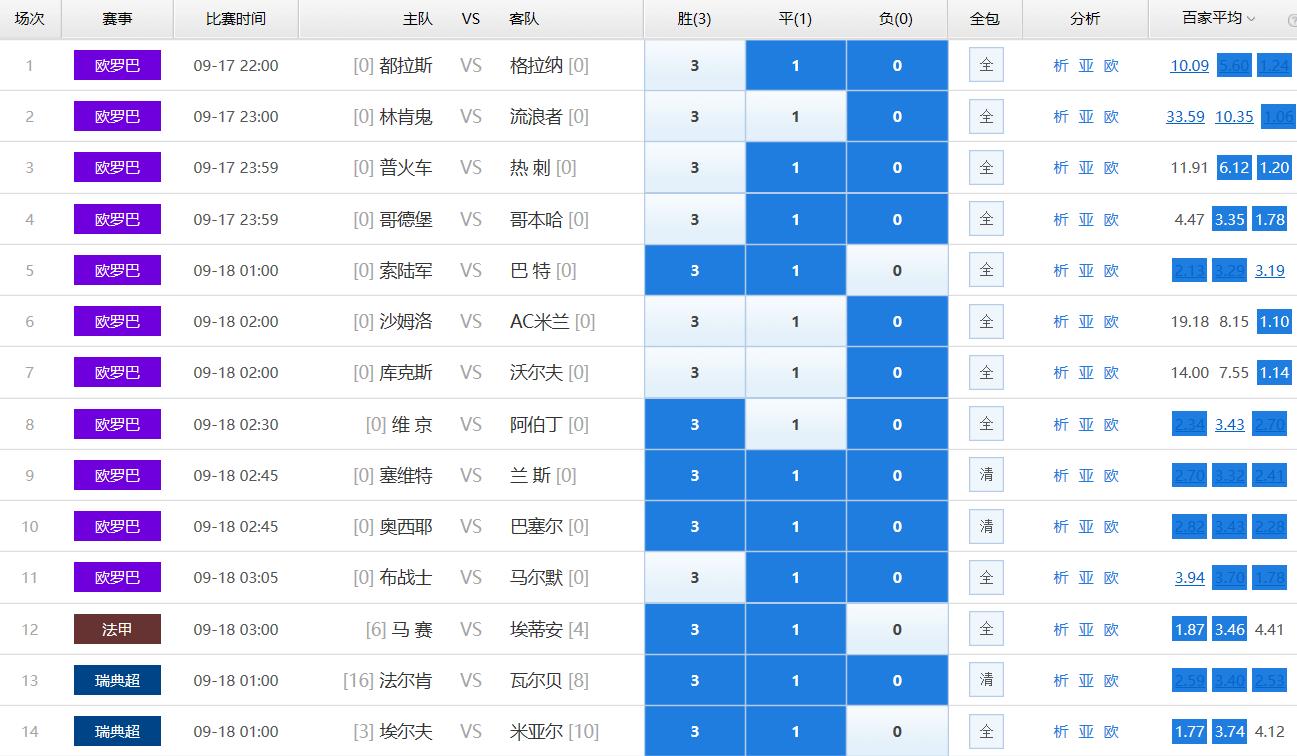
Task: Click 清 button for 奥西耶 vs 巴塞尔
Action: coord(986,526)
